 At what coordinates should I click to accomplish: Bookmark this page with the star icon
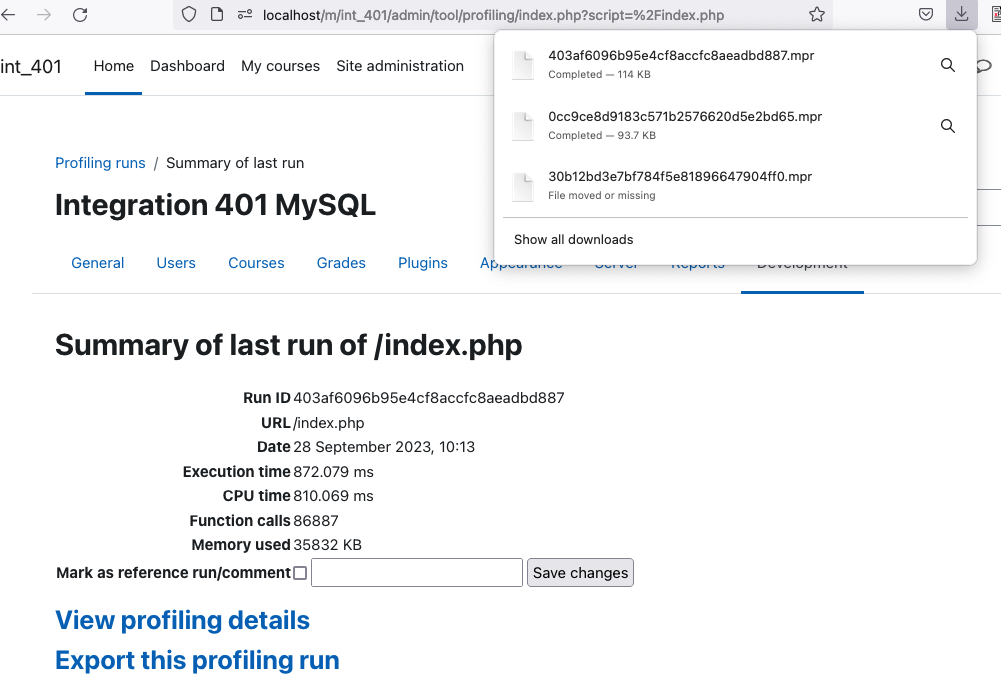pos(817,14)
